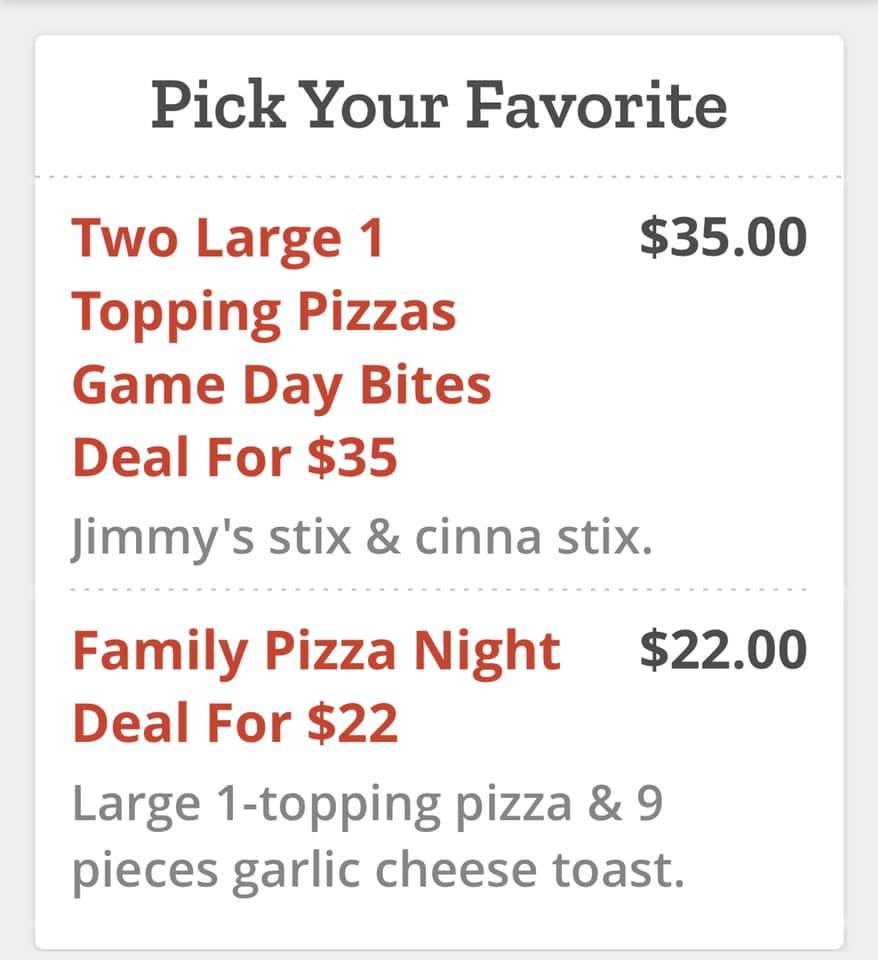Screen dimensions: 878x960
Task: Select the "pieces garlic cheese toast." line
Action: [378, 872]
